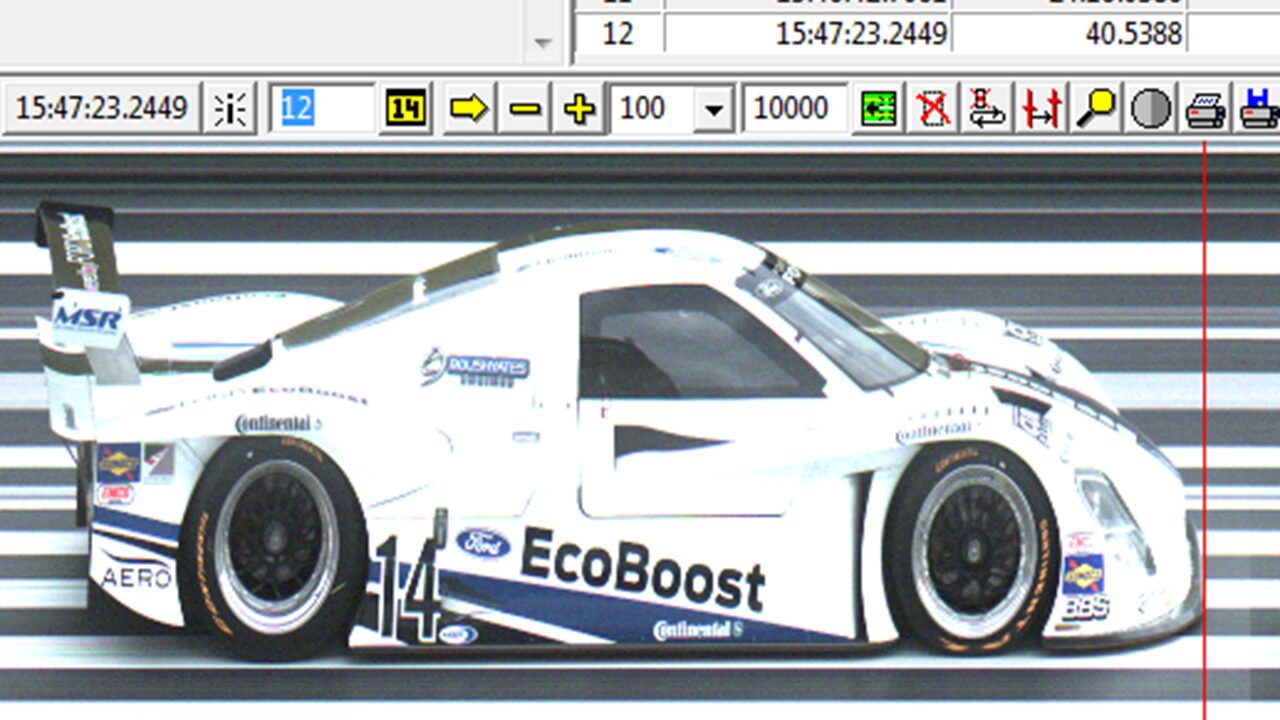Toggle the gray contrast circle icon
Screen dimensions: 1280x720
coord(1150,108)
